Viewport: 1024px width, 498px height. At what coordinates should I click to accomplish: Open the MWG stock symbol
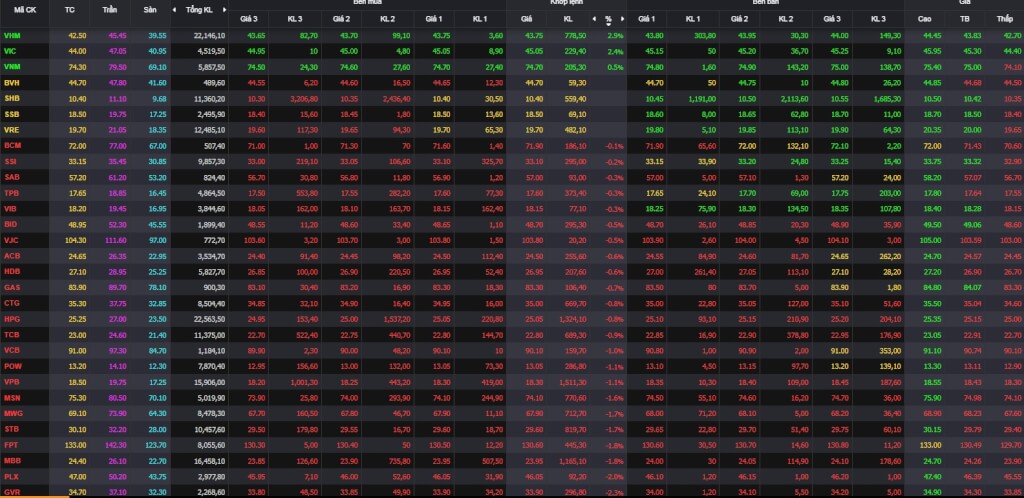point(12,413)
